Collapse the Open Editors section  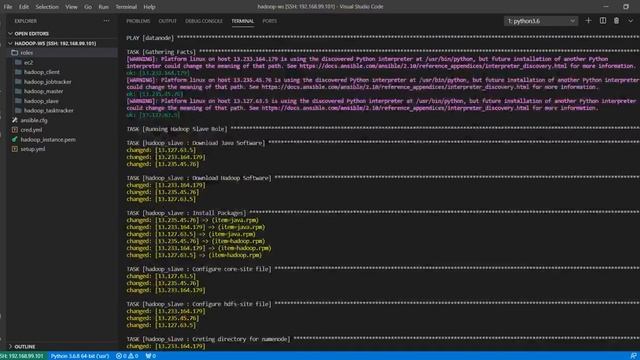pyautogui.click(x=61, y=33)
